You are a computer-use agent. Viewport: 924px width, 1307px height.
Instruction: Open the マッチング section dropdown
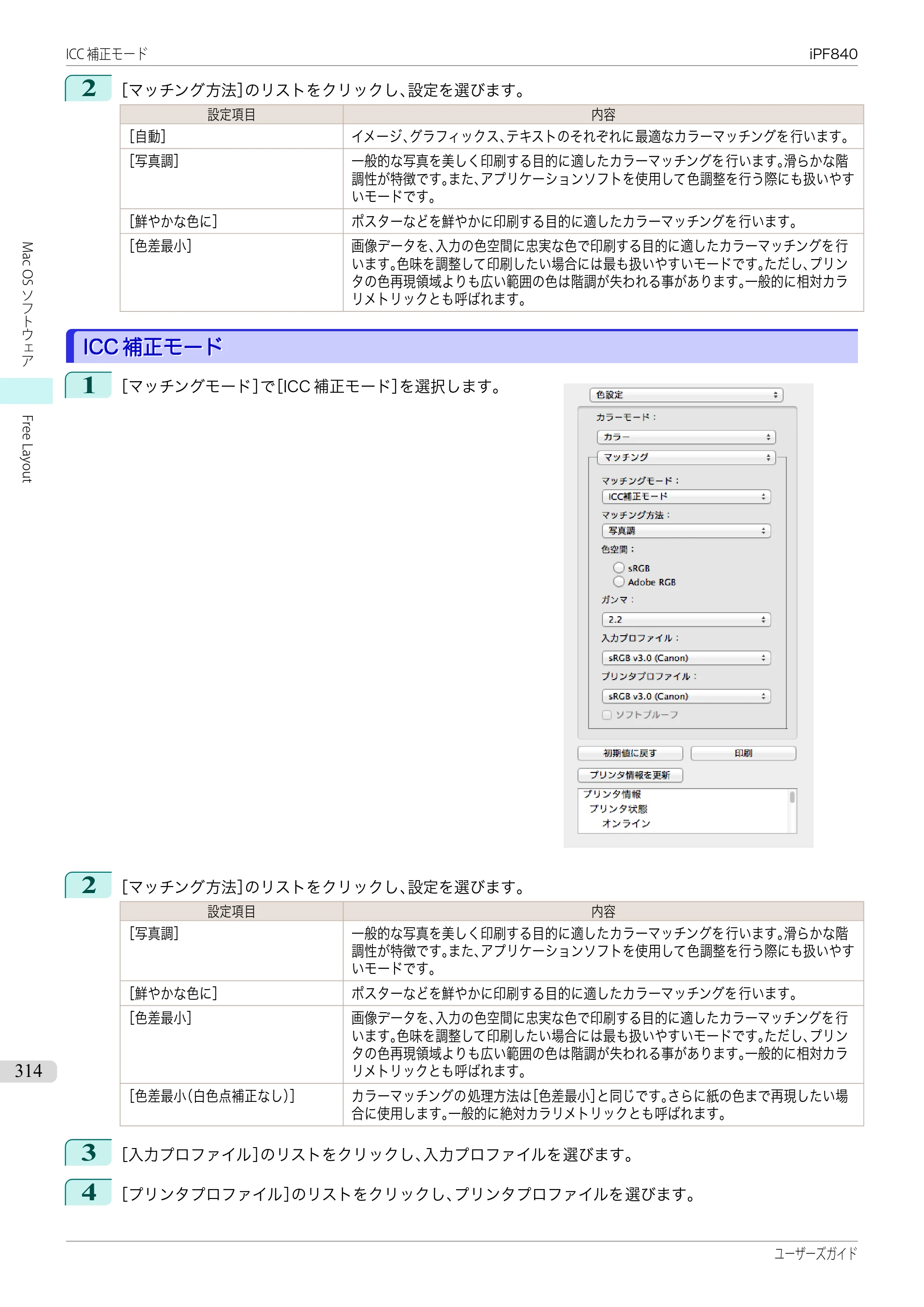click(x=686, y=457)
